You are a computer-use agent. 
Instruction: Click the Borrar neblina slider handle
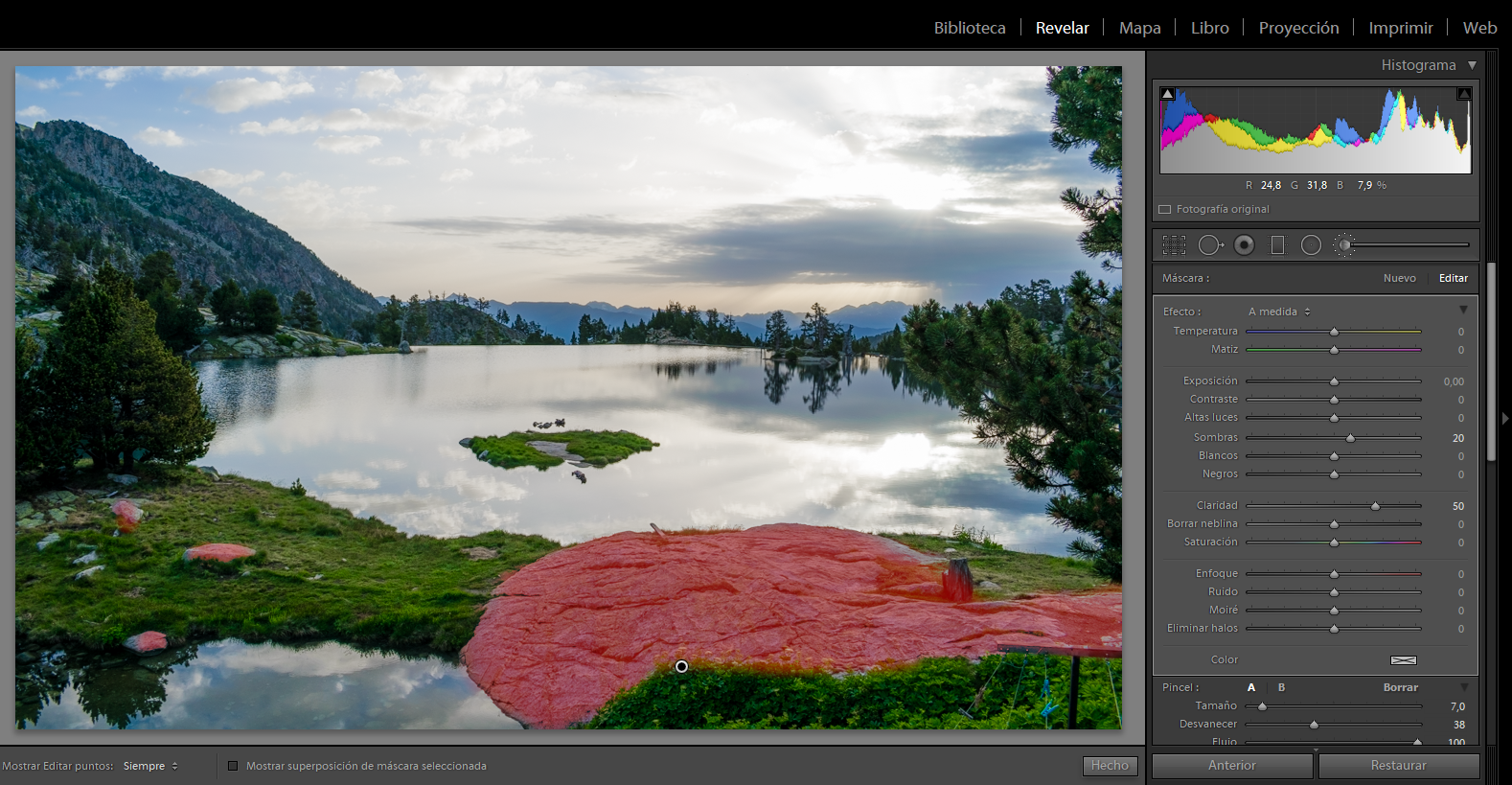tap(1334, 524)
